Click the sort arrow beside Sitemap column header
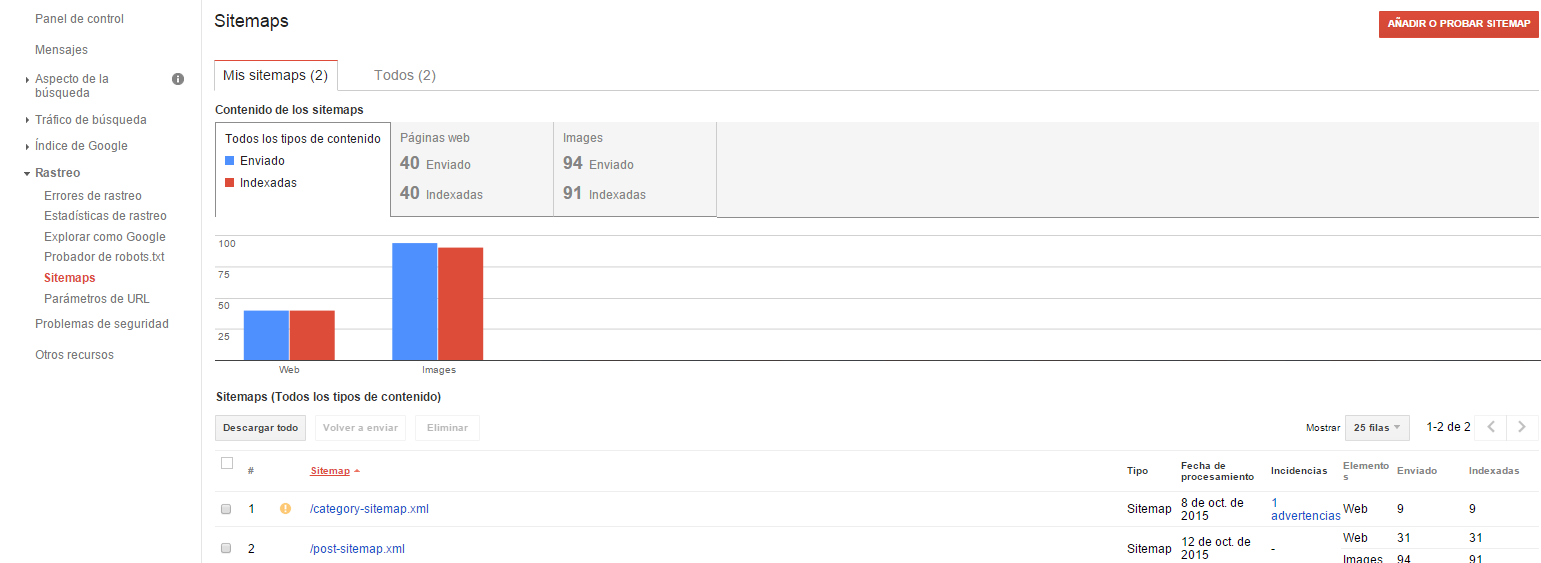1541x563 pixels. (x=357, y=470)
